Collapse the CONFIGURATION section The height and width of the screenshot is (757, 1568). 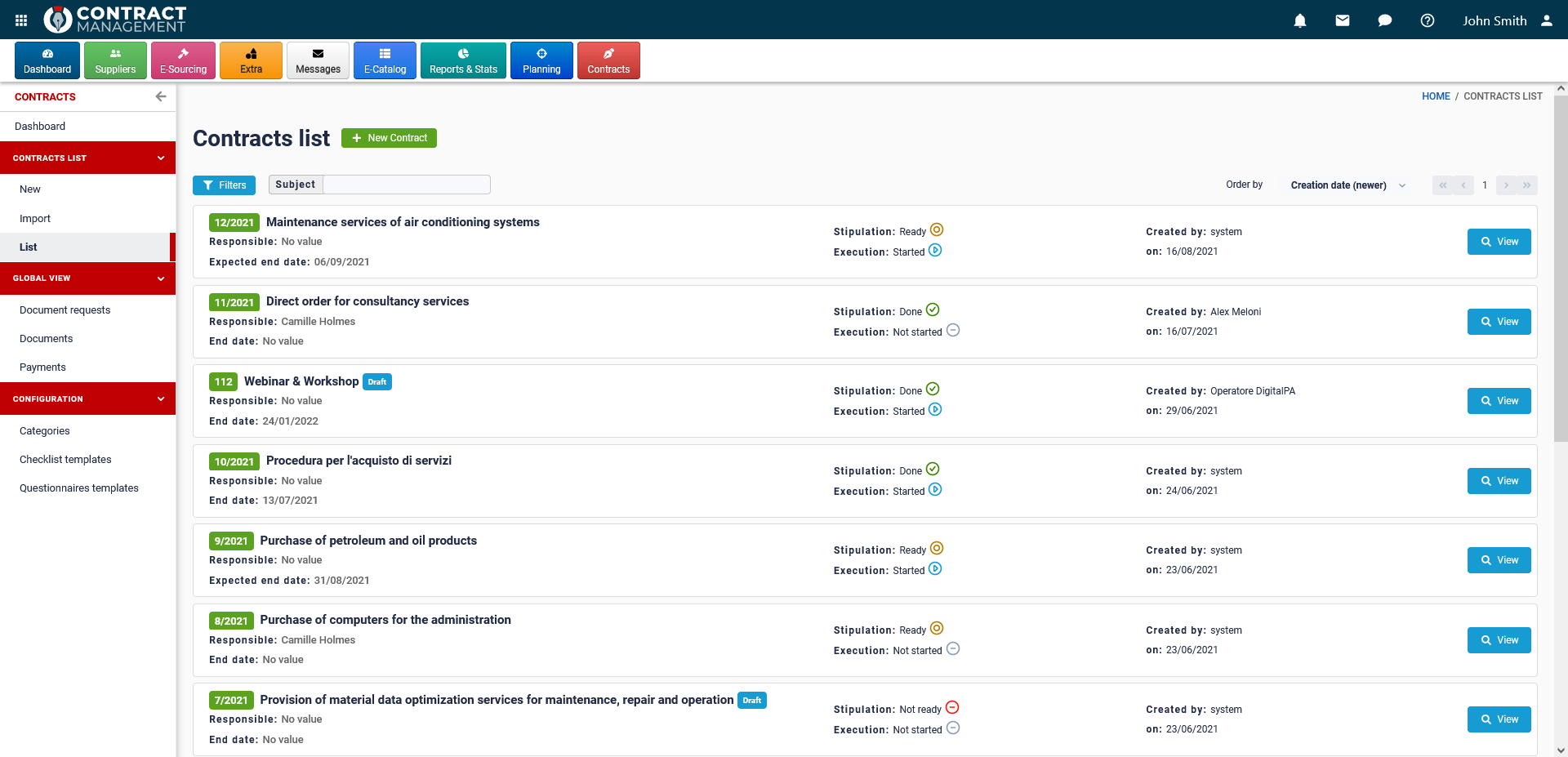tap(161, 399)
